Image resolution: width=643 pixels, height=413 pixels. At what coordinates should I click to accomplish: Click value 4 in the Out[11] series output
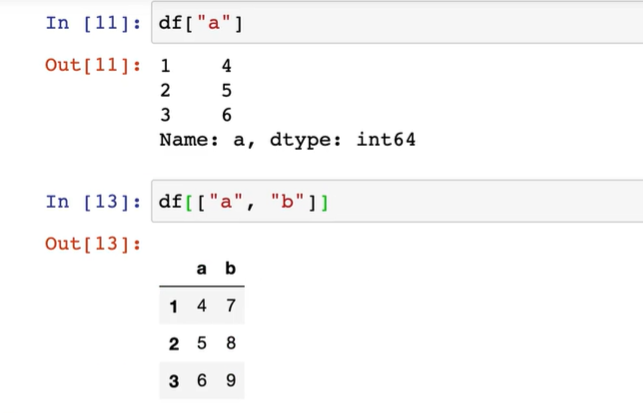(227, 66)
